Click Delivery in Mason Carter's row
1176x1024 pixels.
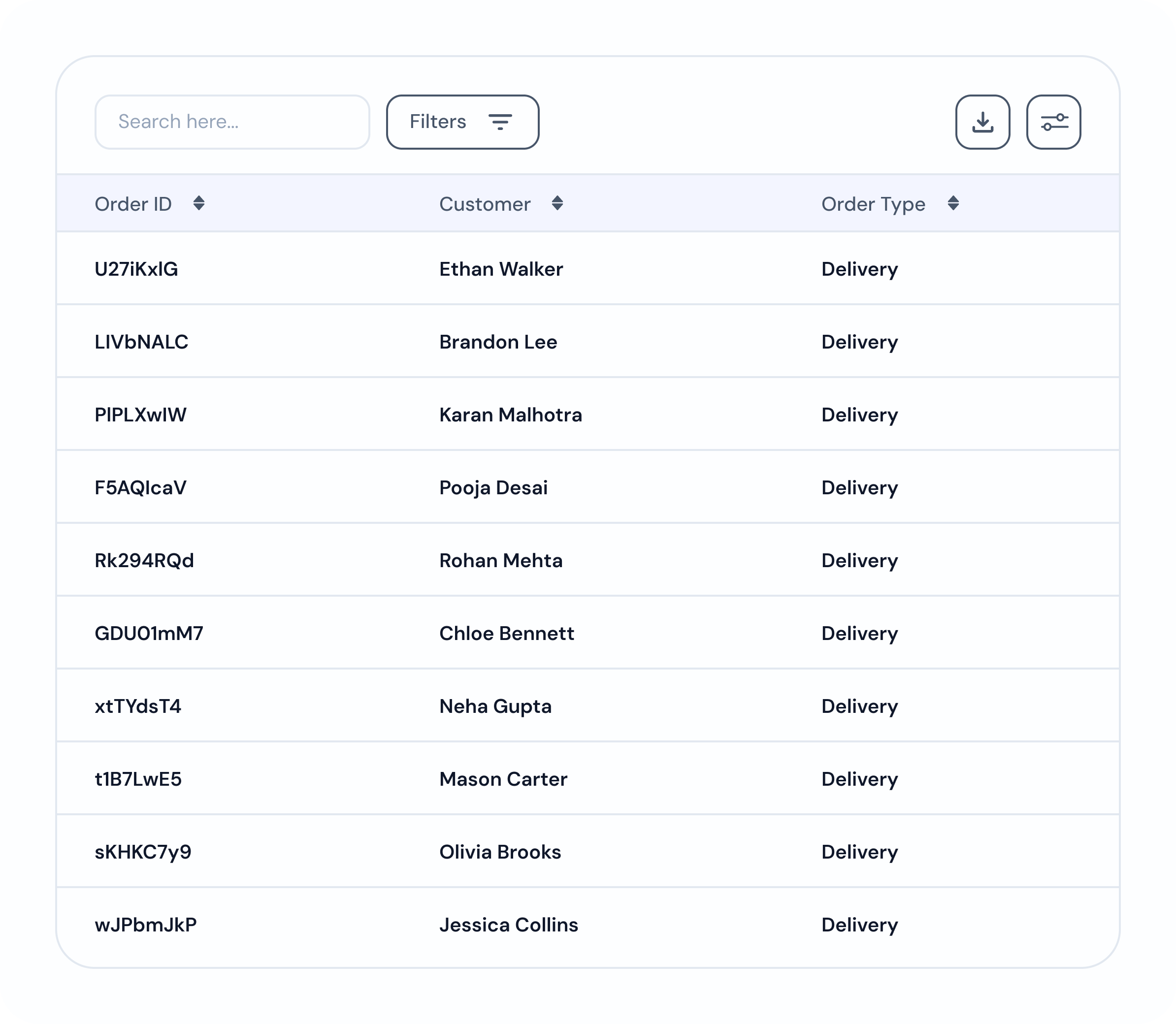pyautogui.click(x=859, y=779)
